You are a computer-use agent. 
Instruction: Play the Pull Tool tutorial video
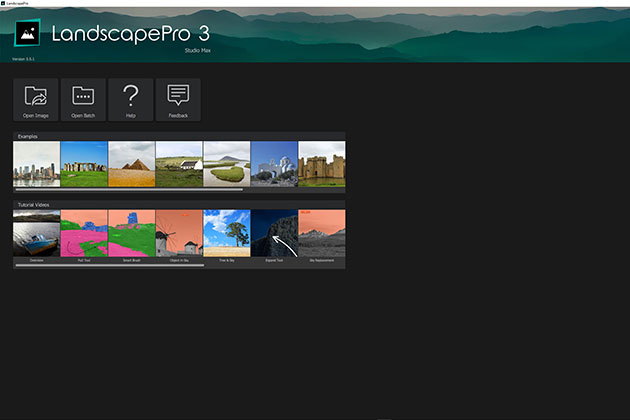click(84, 233)
